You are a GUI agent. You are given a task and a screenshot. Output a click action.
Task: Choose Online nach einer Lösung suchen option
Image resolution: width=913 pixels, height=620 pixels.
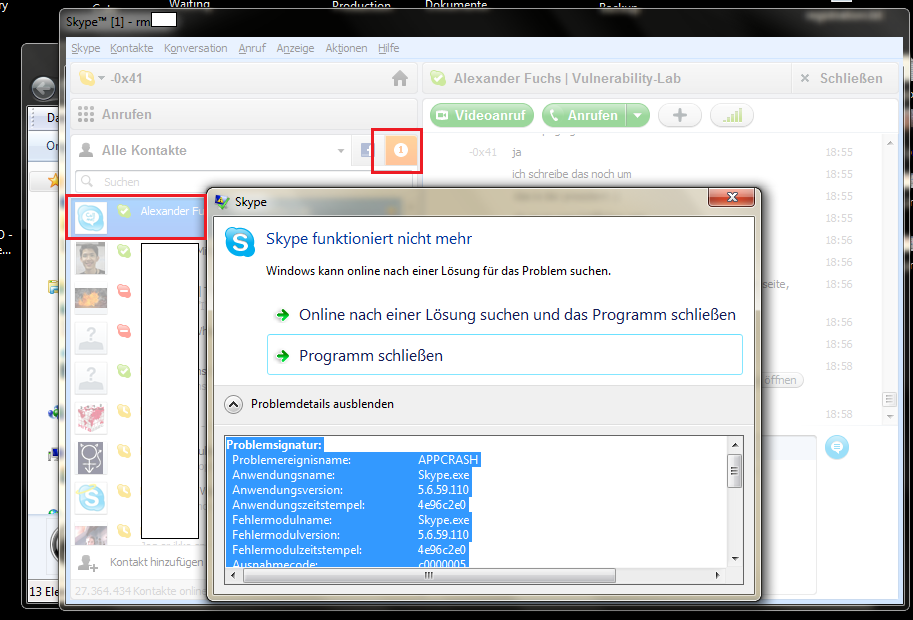point(505,315)
